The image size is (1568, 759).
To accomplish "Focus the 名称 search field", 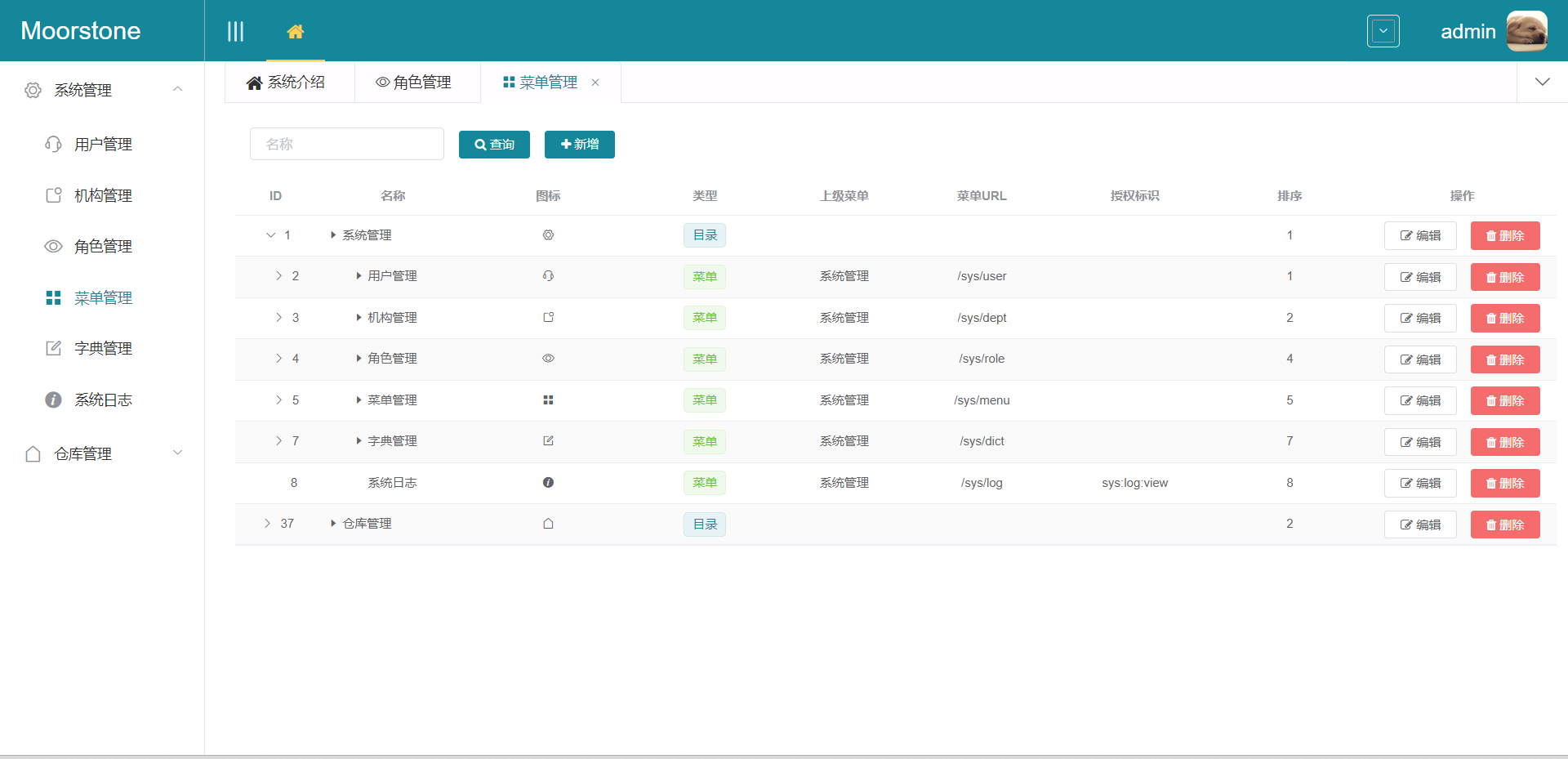I will [347, 144].
